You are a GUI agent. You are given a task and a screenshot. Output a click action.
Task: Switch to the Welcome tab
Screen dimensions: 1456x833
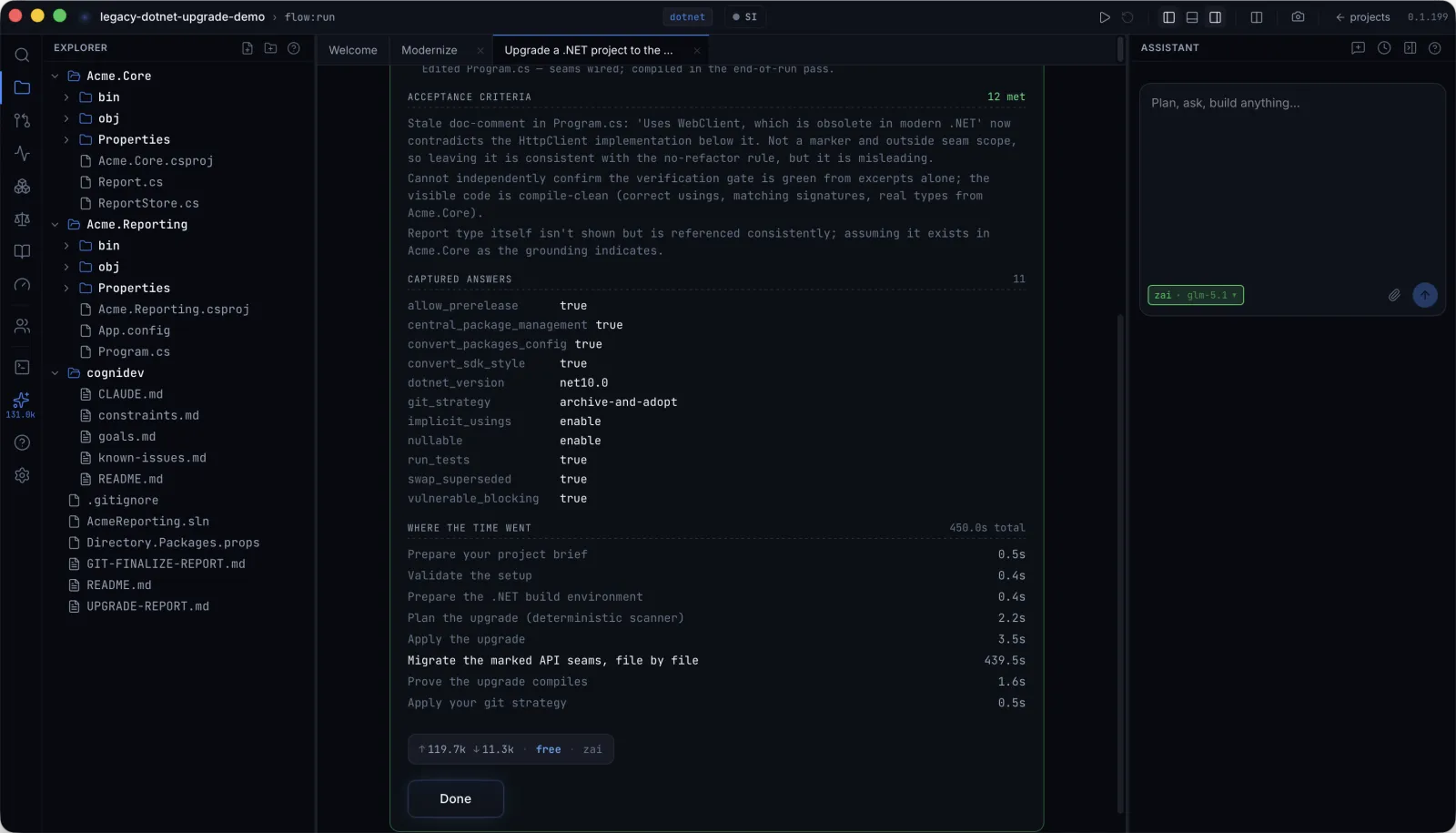click(353, 50)
